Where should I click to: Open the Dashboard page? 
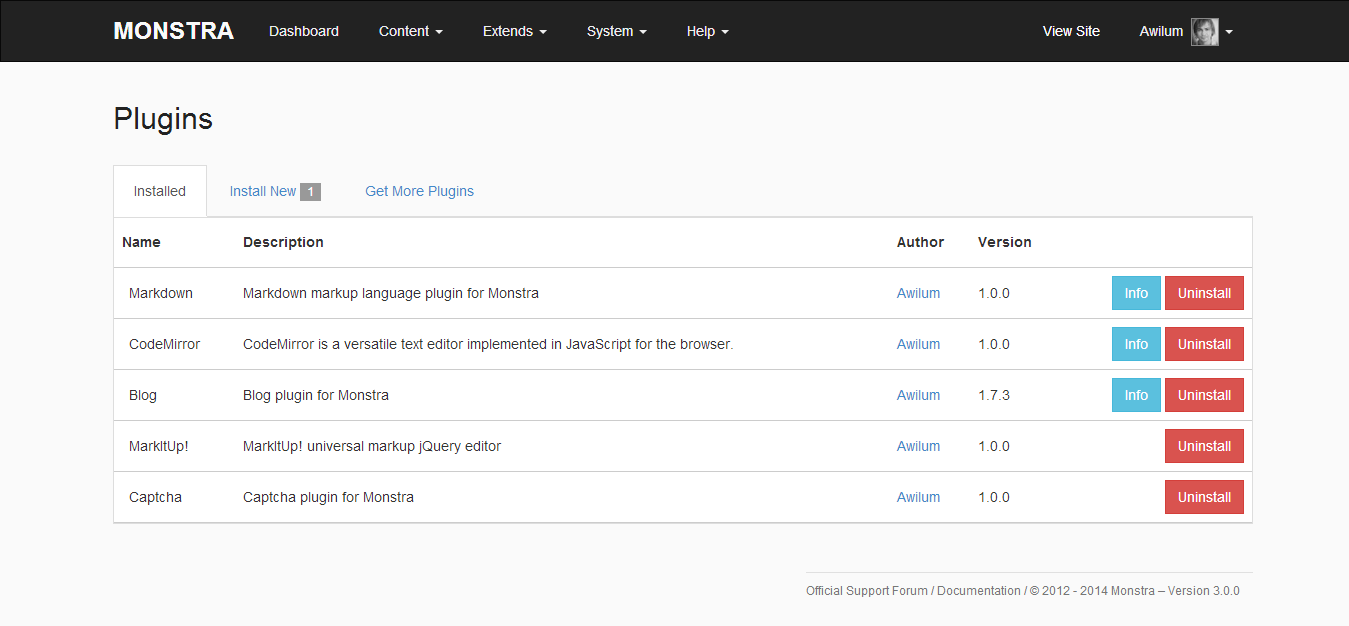coord(304,31)
